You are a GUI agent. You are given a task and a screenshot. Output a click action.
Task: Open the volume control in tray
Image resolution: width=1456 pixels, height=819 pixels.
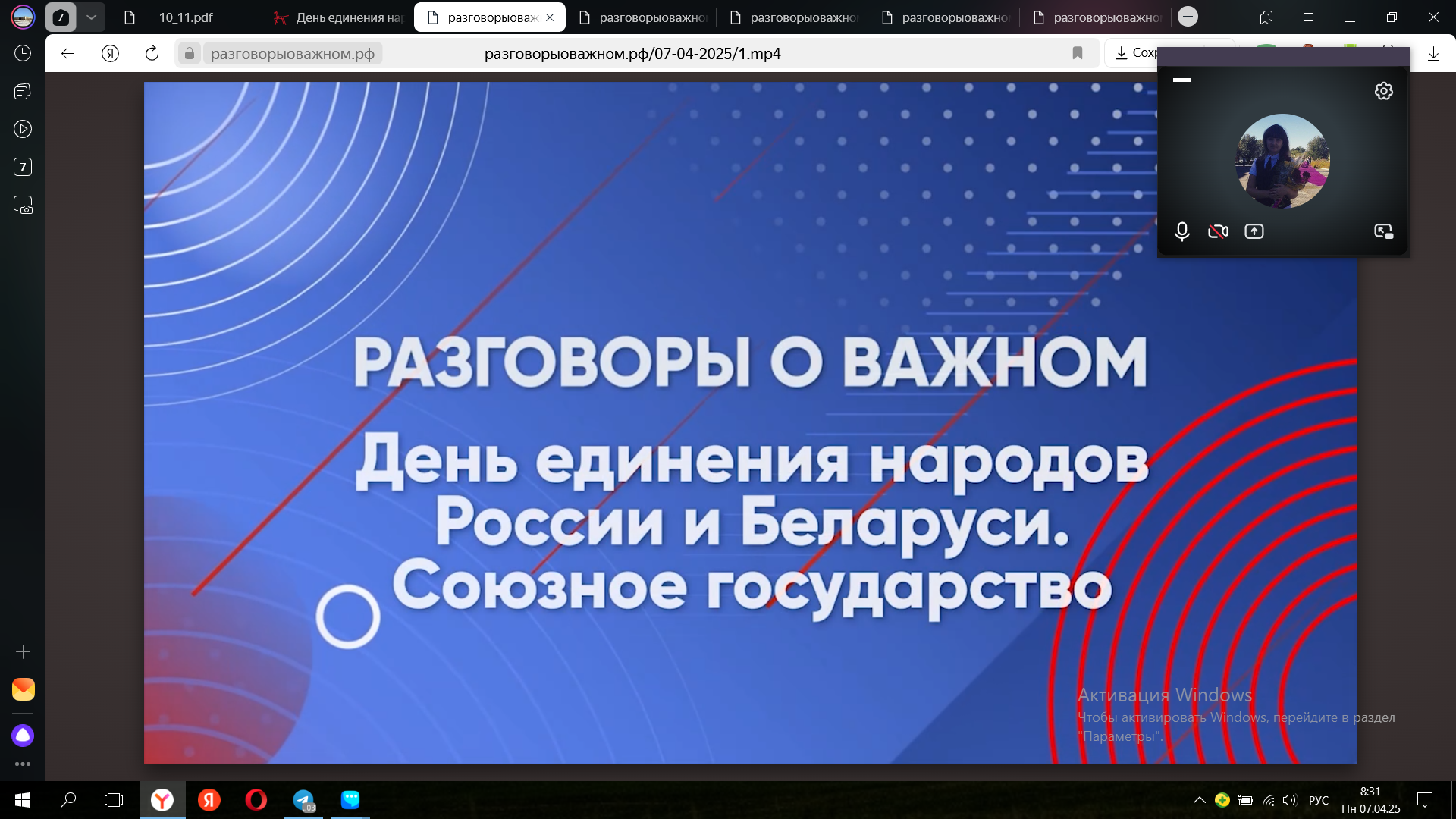click(x=1290, y=800)
